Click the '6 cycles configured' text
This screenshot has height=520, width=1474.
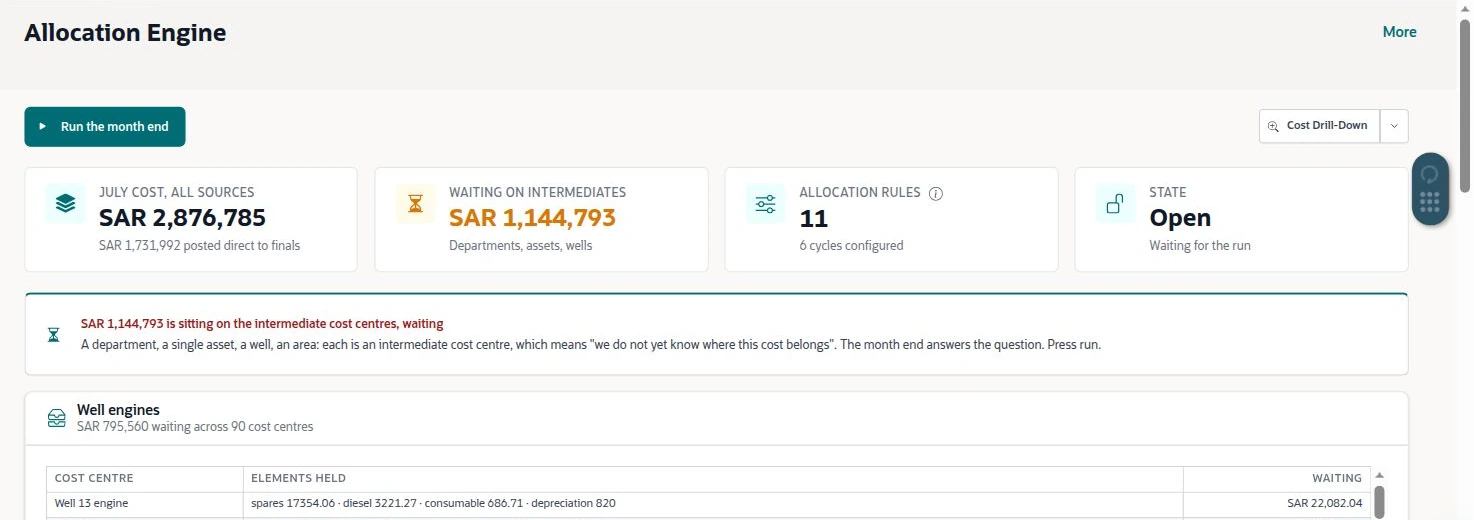pos(851,245)
